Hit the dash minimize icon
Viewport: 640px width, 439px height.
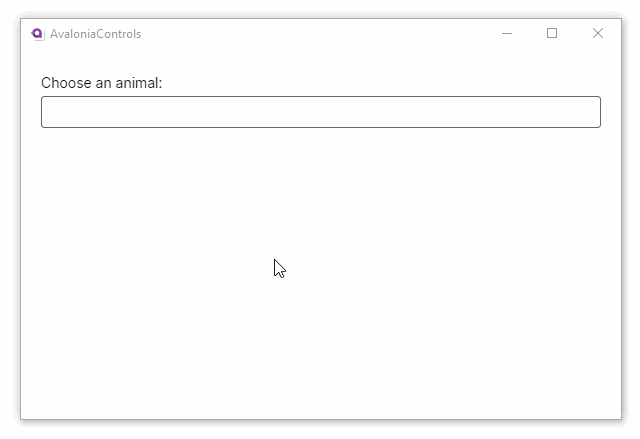507,33
